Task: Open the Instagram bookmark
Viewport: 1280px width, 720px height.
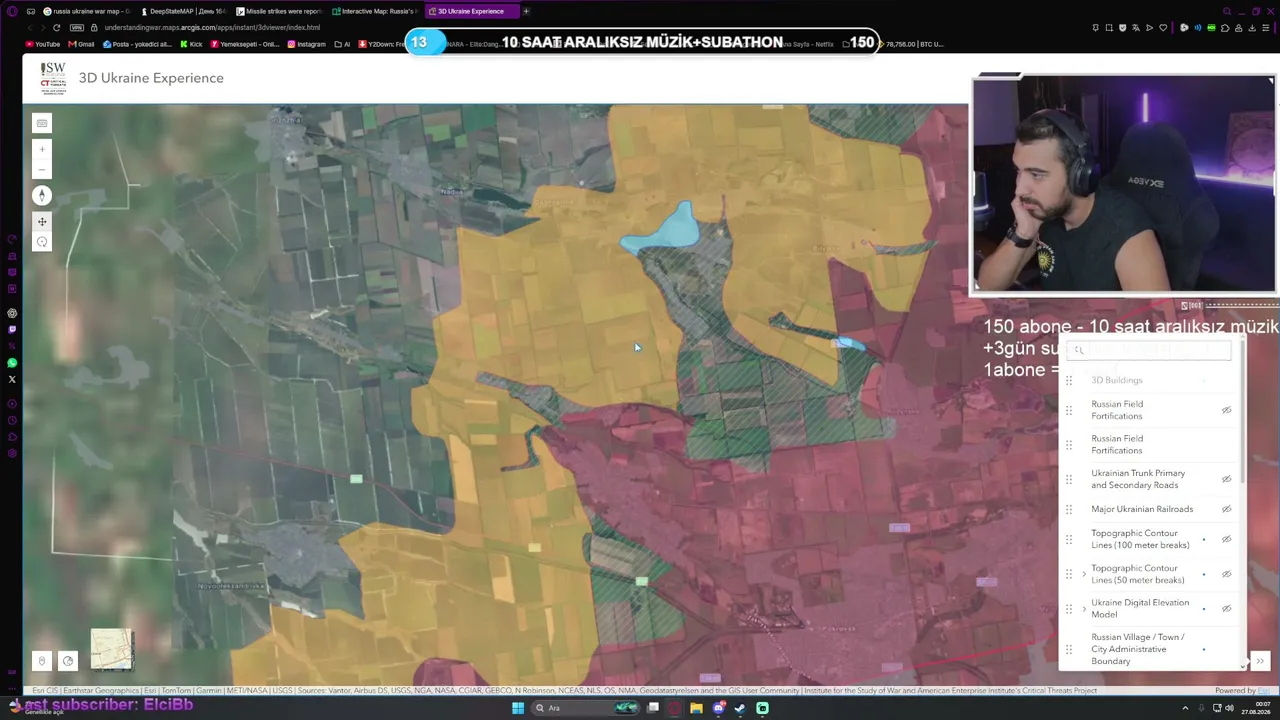Action: tap(307, 44)
